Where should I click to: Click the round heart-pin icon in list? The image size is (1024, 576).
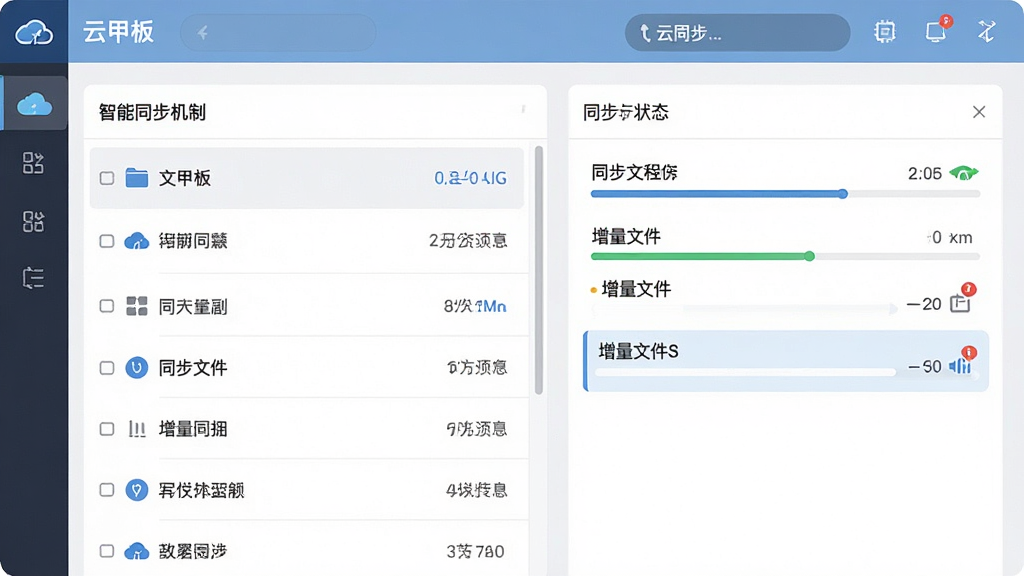tap(136, 490)
